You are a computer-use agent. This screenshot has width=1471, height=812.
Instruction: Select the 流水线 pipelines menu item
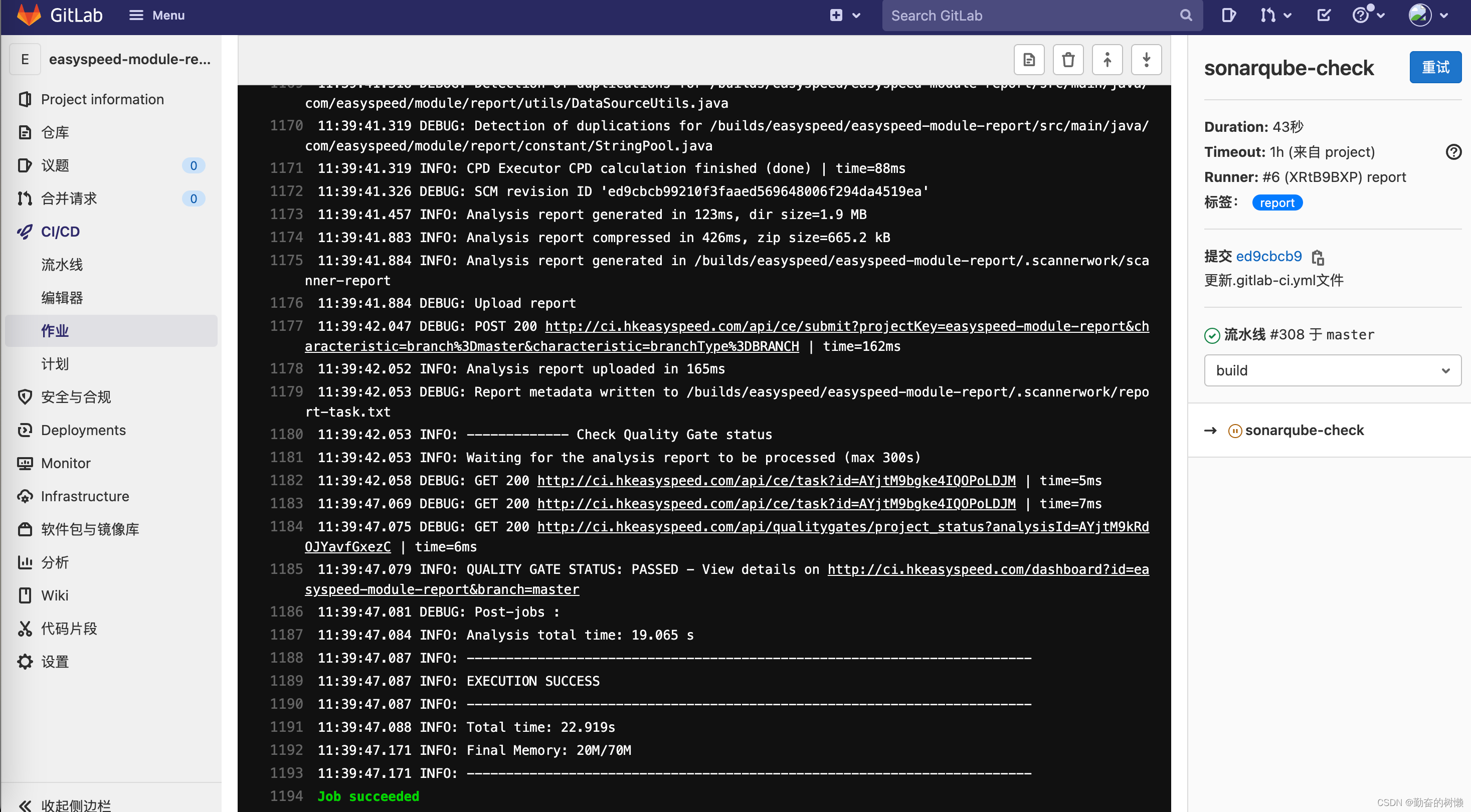[x=62, y=264]
